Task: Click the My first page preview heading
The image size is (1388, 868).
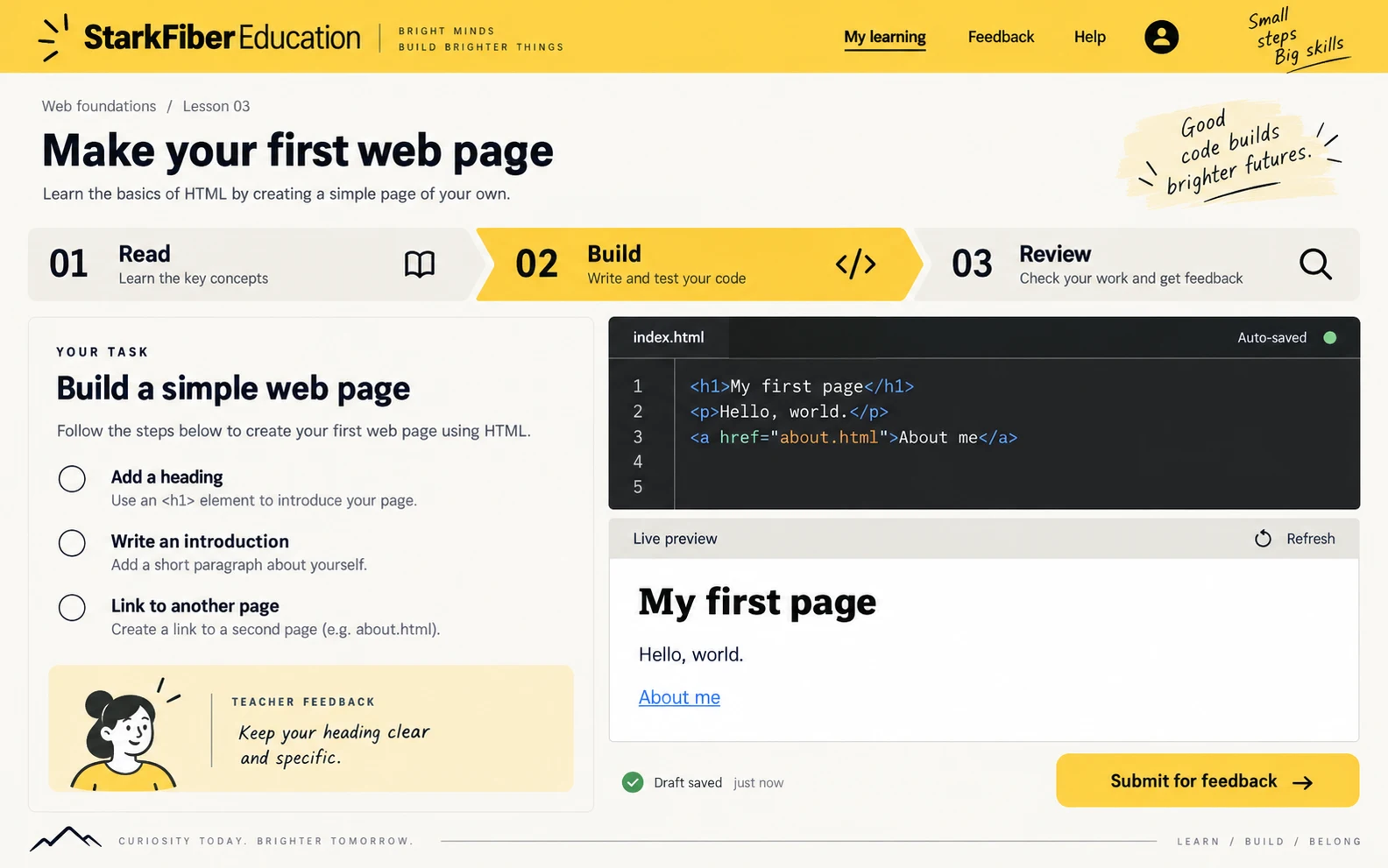Action: pyautogui.click(x=757, y=602)
